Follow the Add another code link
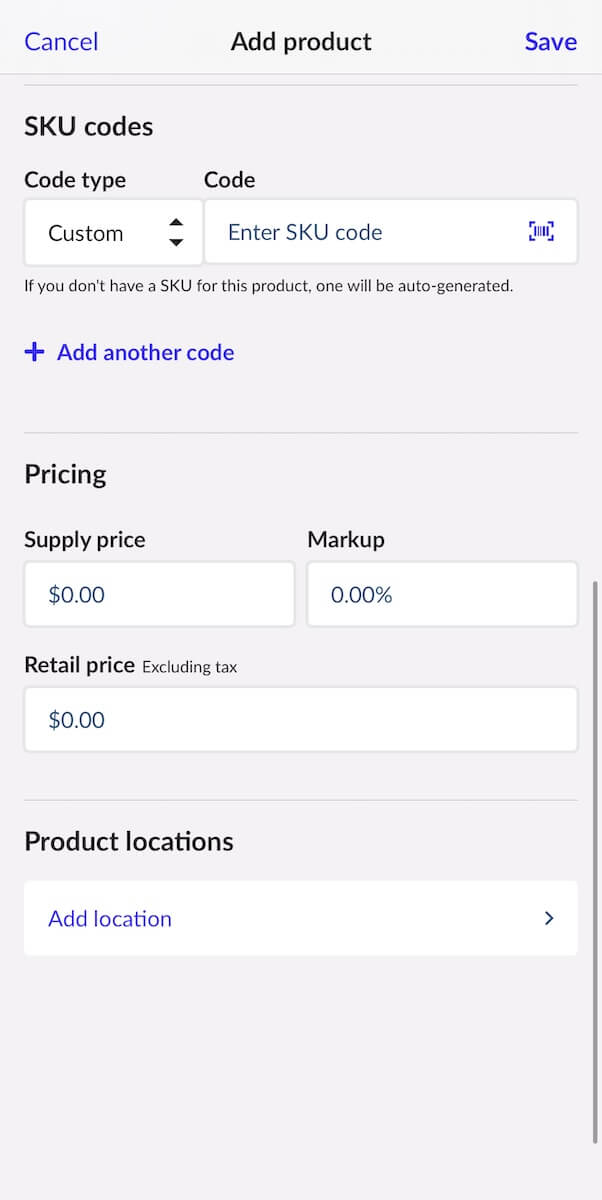 pos(145,352)
